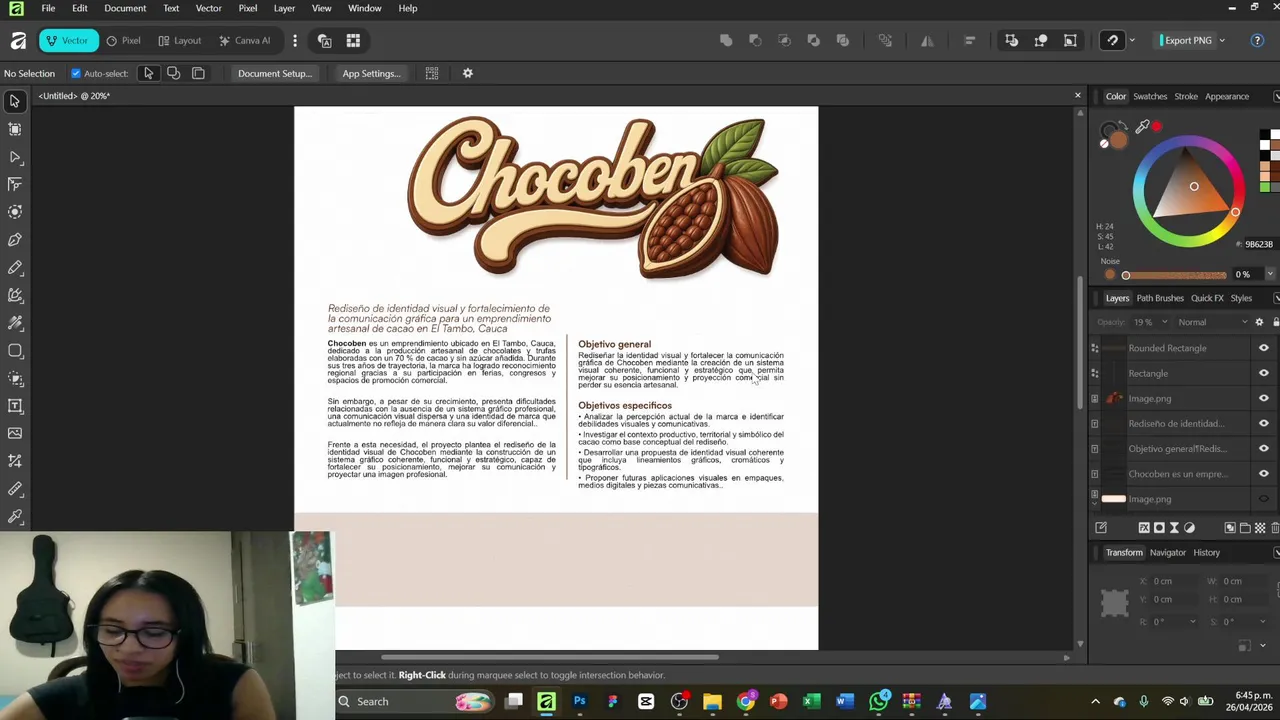Open the Document menu
This screenshot has width=1280, height=720.
(x=125, y=8)
